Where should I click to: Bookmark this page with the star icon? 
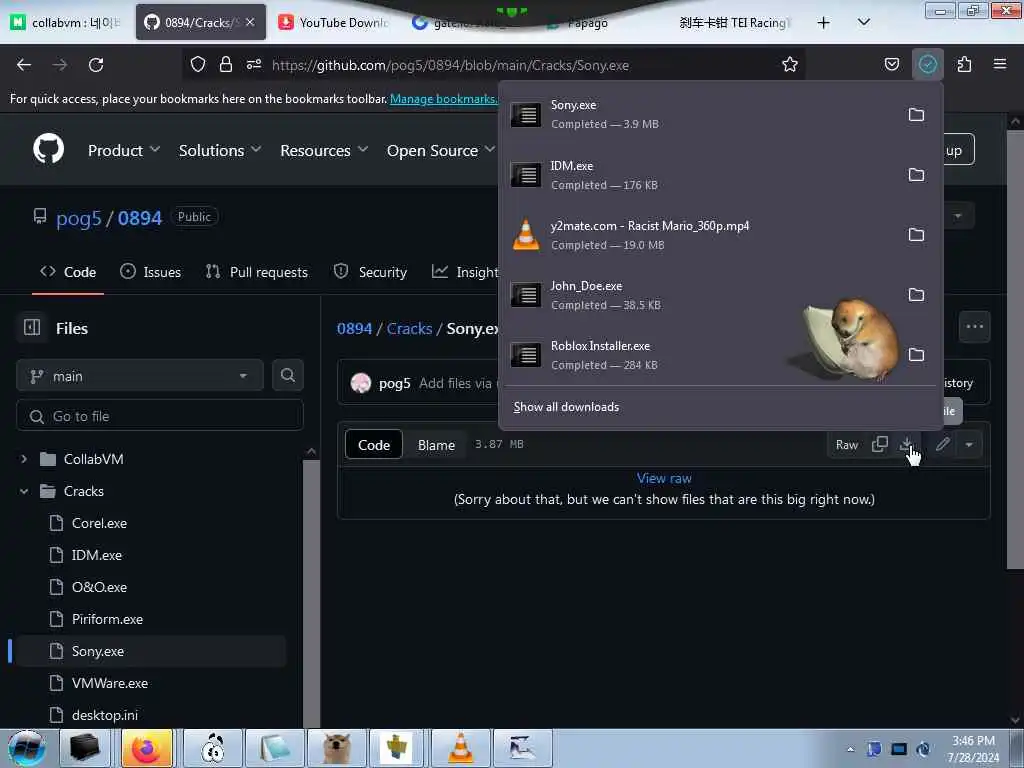pos(790,65)
